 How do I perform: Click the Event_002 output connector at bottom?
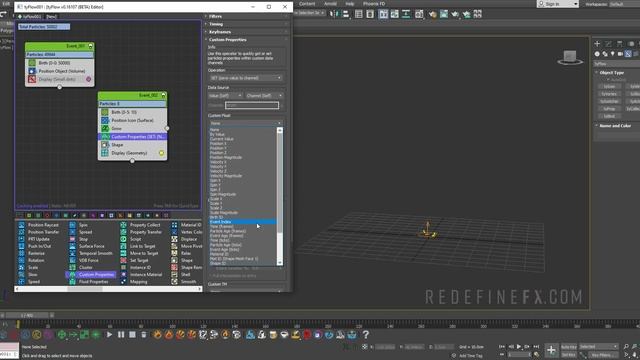[x=132, y=161]
